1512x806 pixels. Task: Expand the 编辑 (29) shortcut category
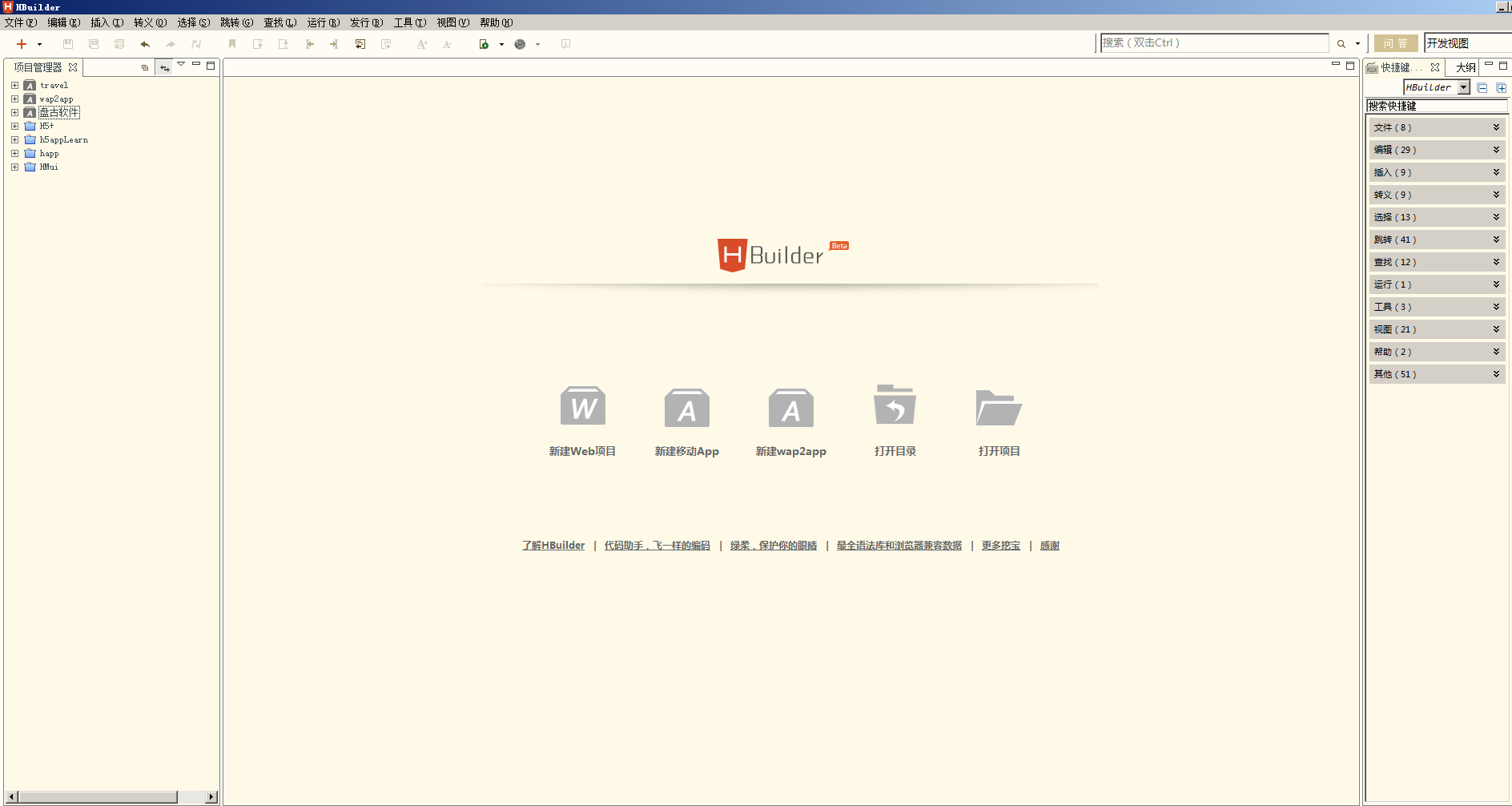(1437, 150)
